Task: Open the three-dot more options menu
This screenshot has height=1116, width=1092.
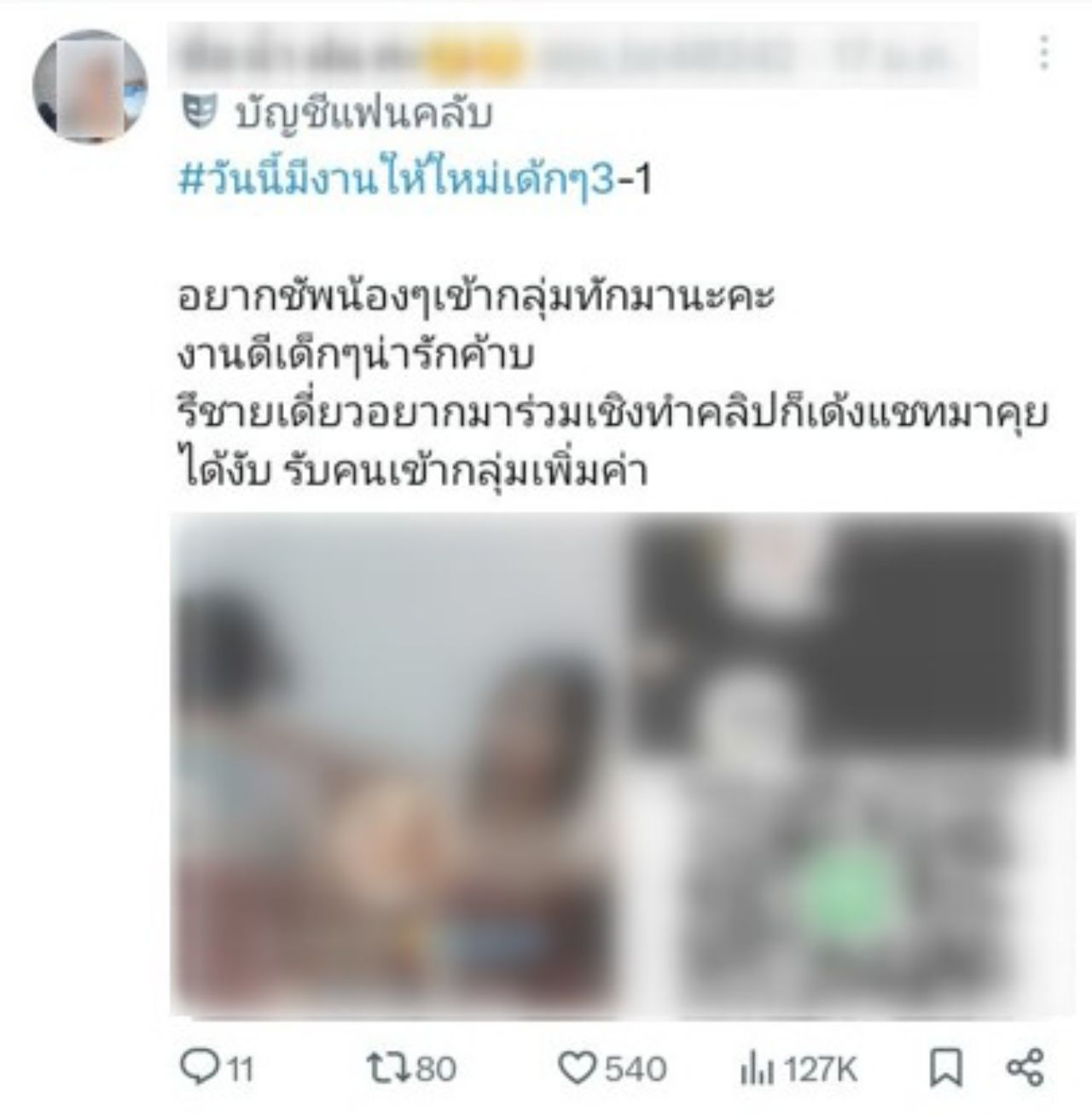Action: pos(1043,53)
